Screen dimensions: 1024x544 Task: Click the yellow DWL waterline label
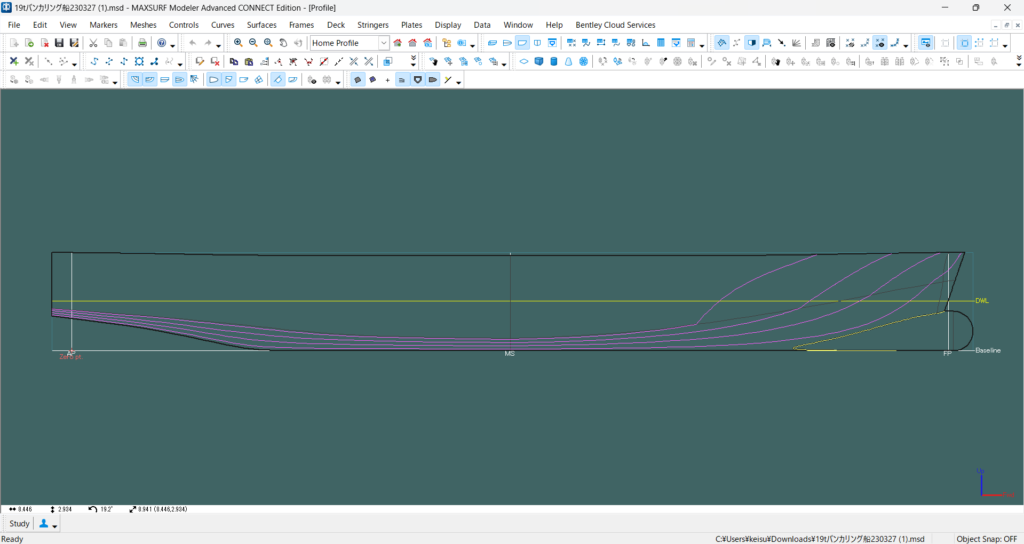981,300
